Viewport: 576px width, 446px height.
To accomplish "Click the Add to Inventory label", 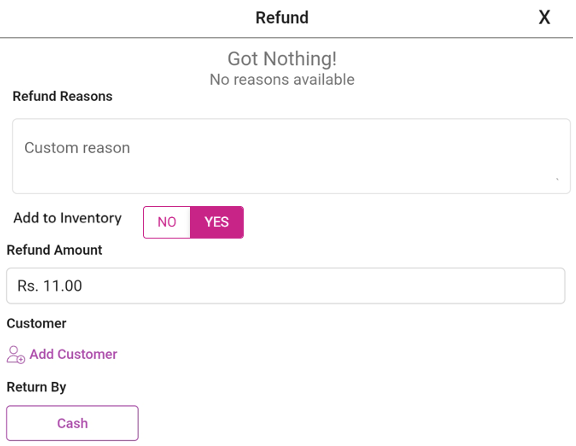I will tap(68, 218).
